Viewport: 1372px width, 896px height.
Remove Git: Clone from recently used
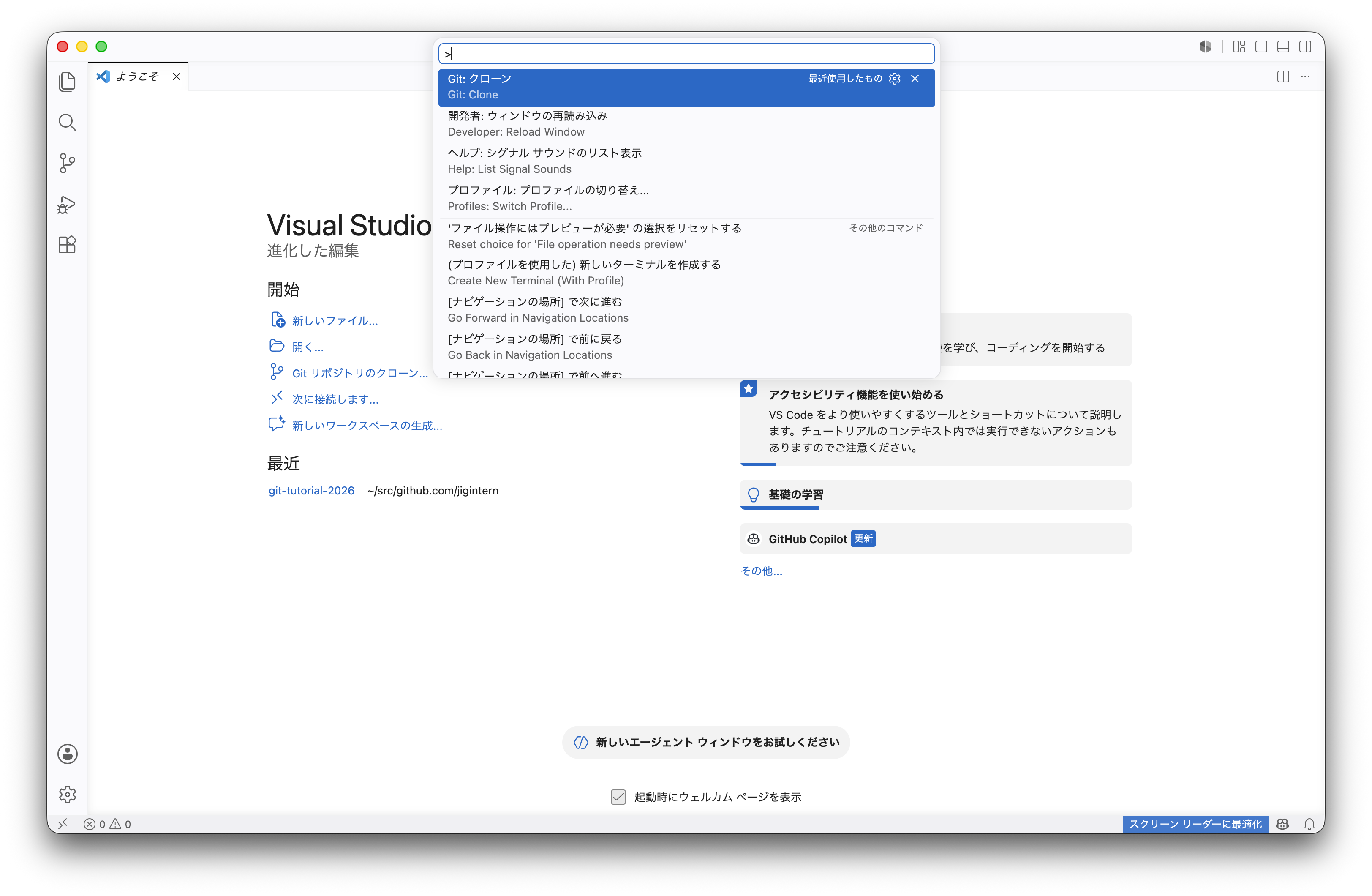[915, 79]
